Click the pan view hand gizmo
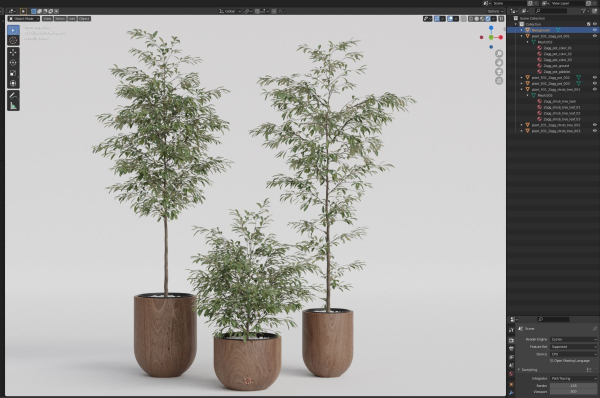600x398 pixels. click(x=499, y=62)
